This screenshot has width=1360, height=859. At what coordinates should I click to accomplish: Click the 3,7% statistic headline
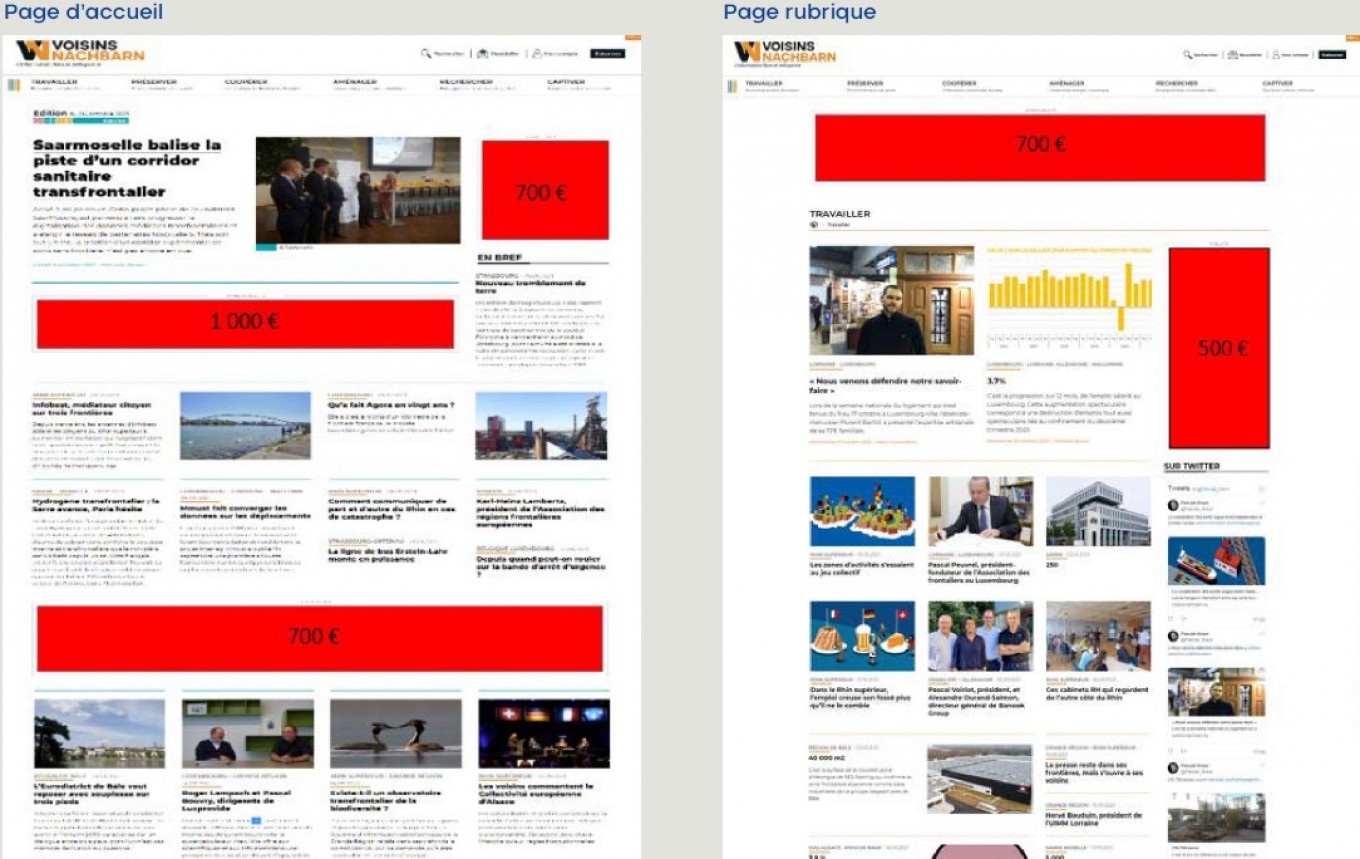pyautogui.click(x=996, y=381)
